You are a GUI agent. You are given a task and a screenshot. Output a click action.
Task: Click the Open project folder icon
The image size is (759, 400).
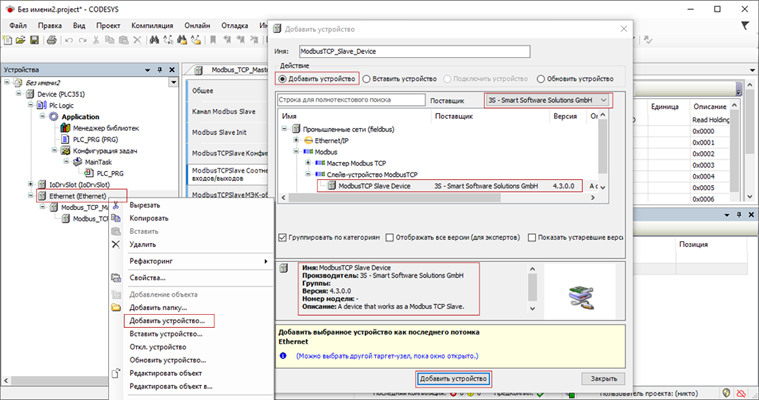click(x=20, y=40)
